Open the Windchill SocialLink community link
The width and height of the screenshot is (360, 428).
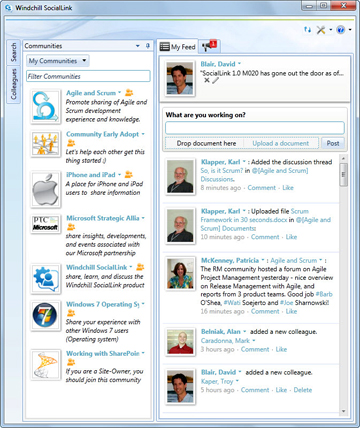point(97,267)
